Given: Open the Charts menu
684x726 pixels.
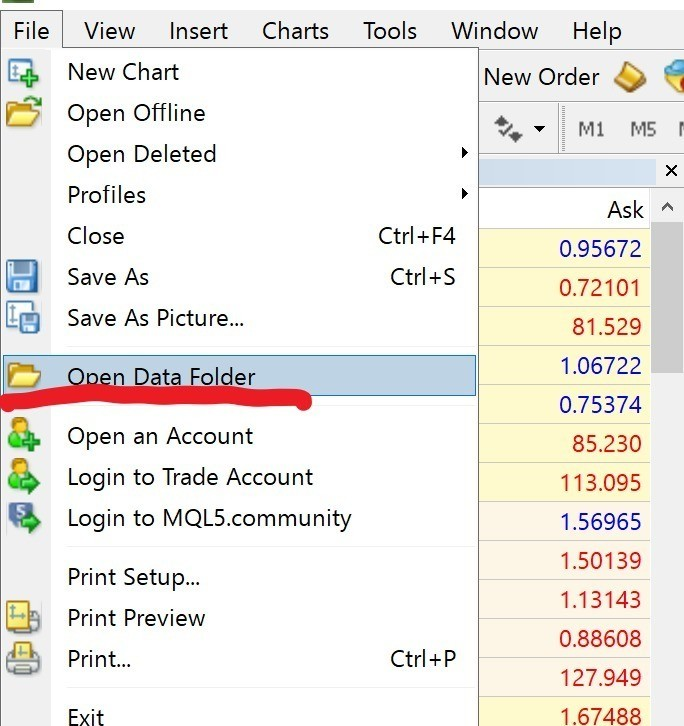Looking at the screenshot, I should (x=295, y=31).
